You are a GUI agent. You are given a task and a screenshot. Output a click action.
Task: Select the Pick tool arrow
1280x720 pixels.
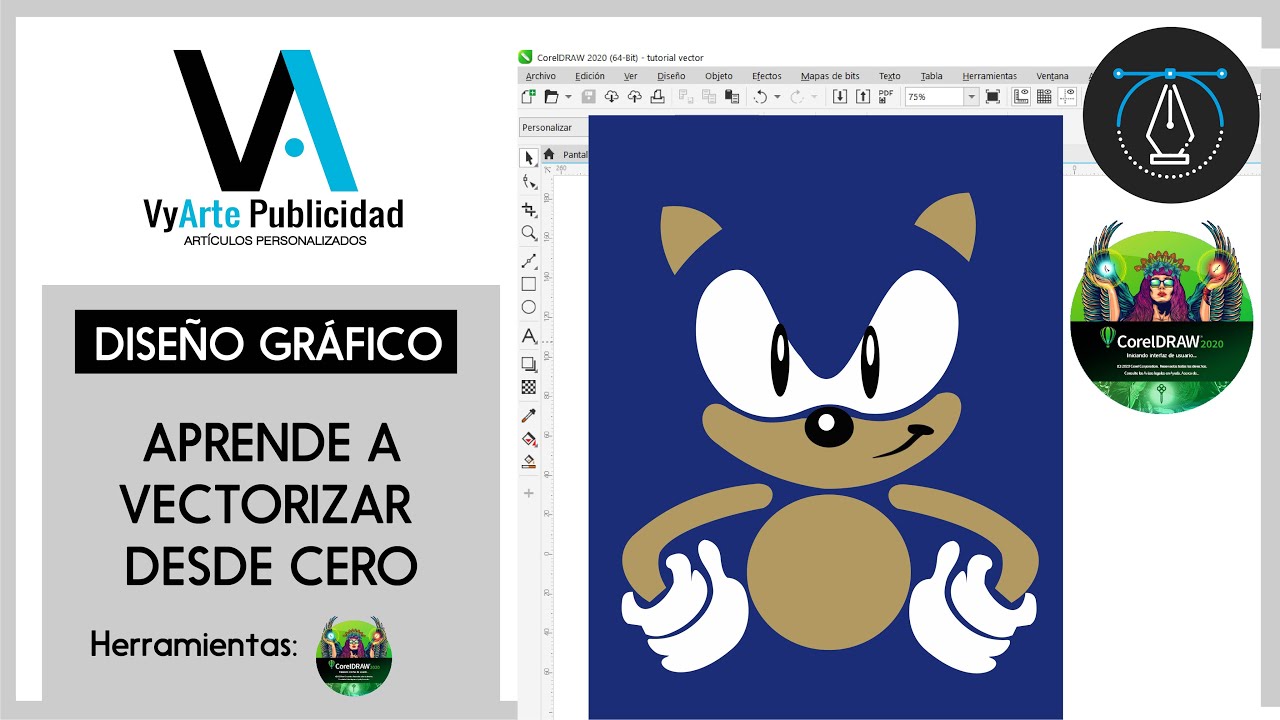[x=529, y=157]
